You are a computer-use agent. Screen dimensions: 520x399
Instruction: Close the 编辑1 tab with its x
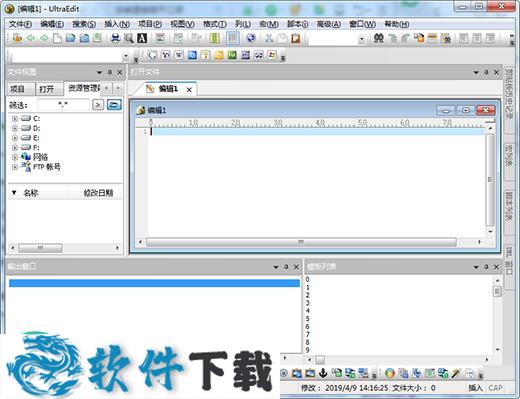[189, 89]
